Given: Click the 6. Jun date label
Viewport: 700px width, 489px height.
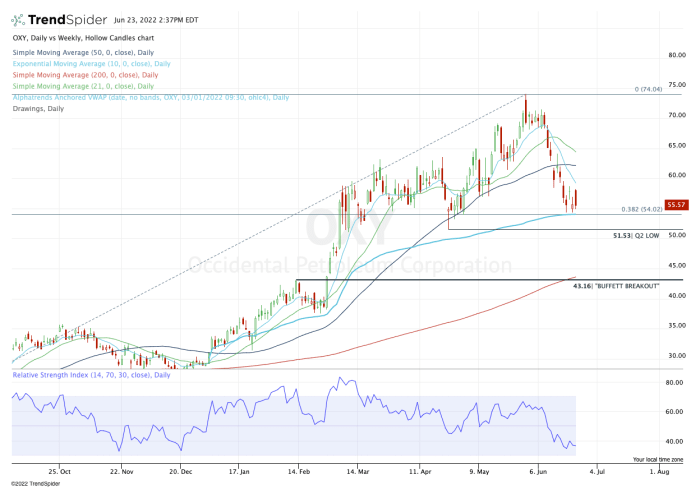Looking at the screenshot, I should coord(538,472).
